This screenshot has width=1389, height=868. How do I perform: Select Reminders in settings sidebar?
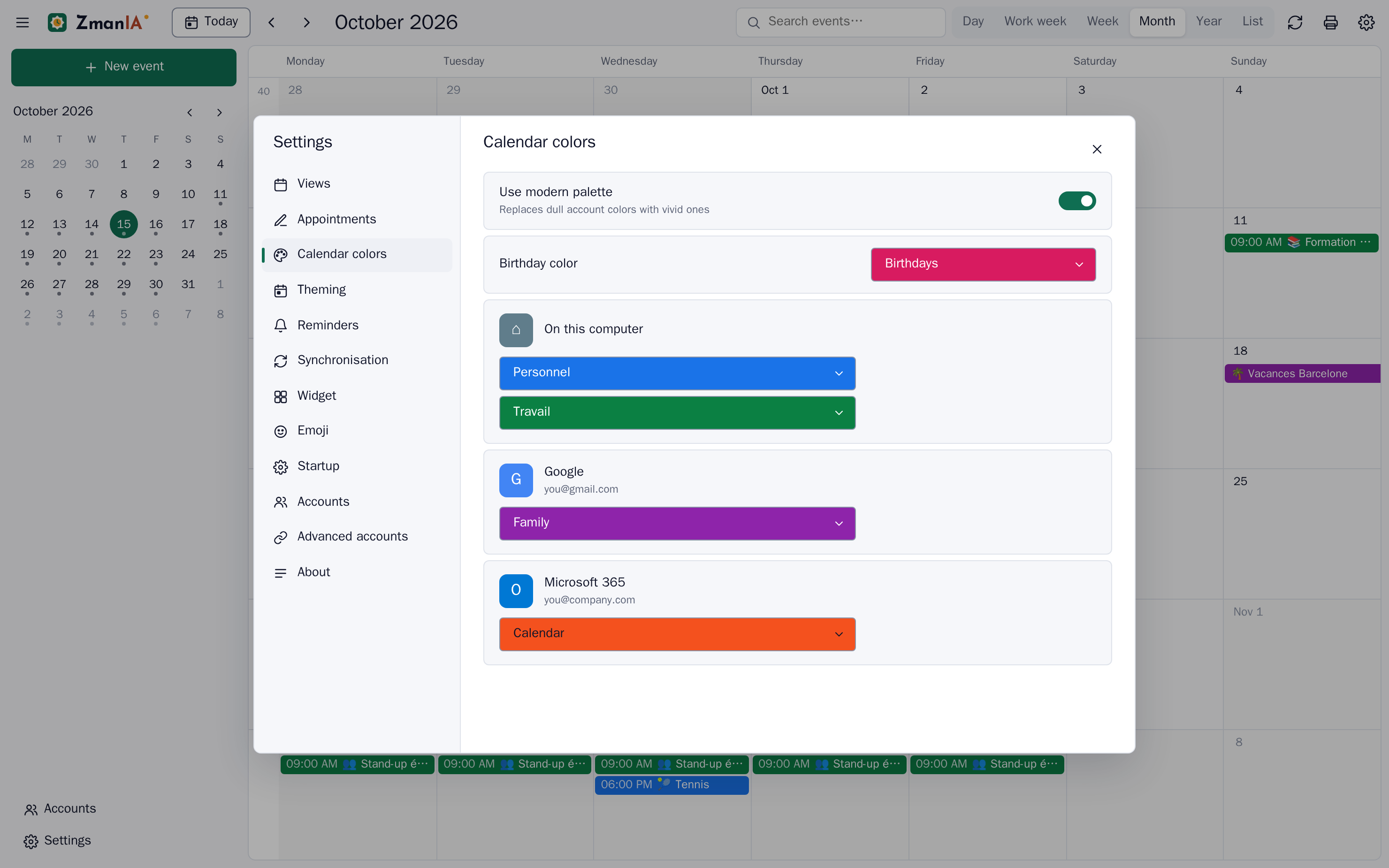point(357,326)
